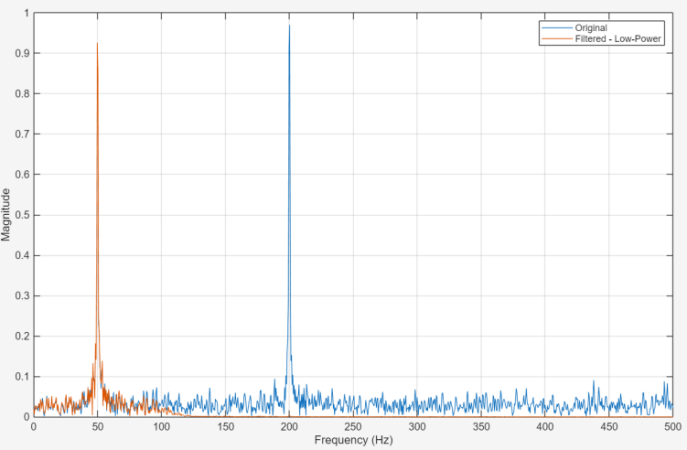Click the top of the blue 200 Hz peak

289,26
